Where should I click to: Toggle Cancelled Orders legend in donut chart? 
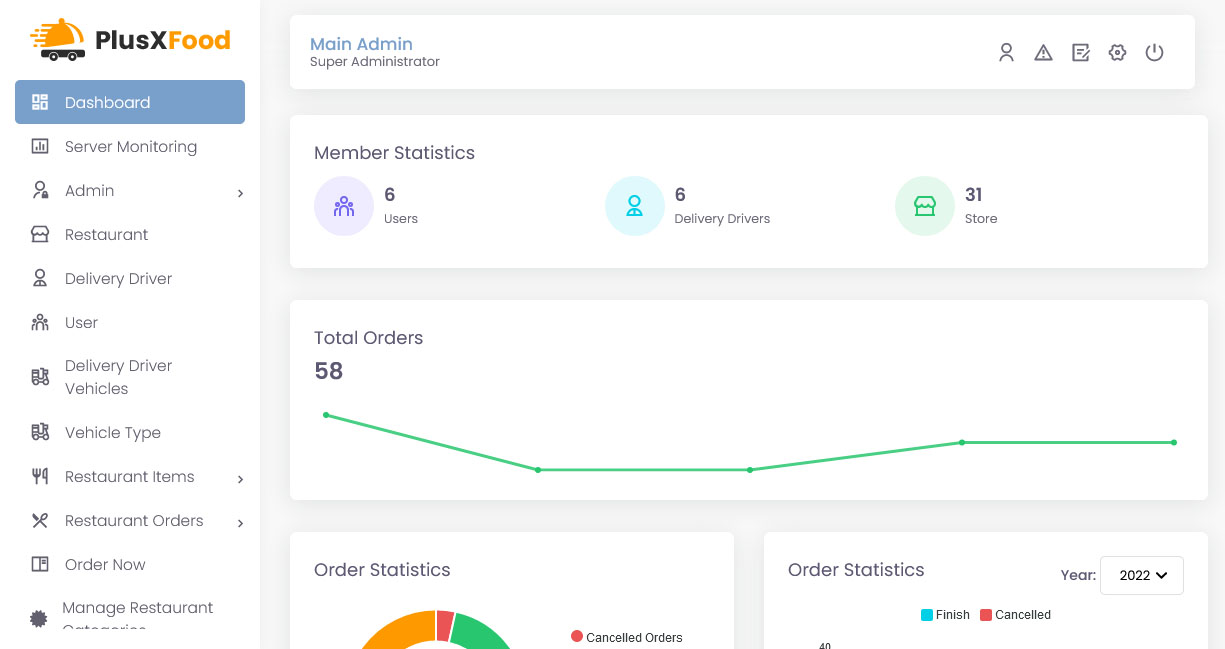627,637
